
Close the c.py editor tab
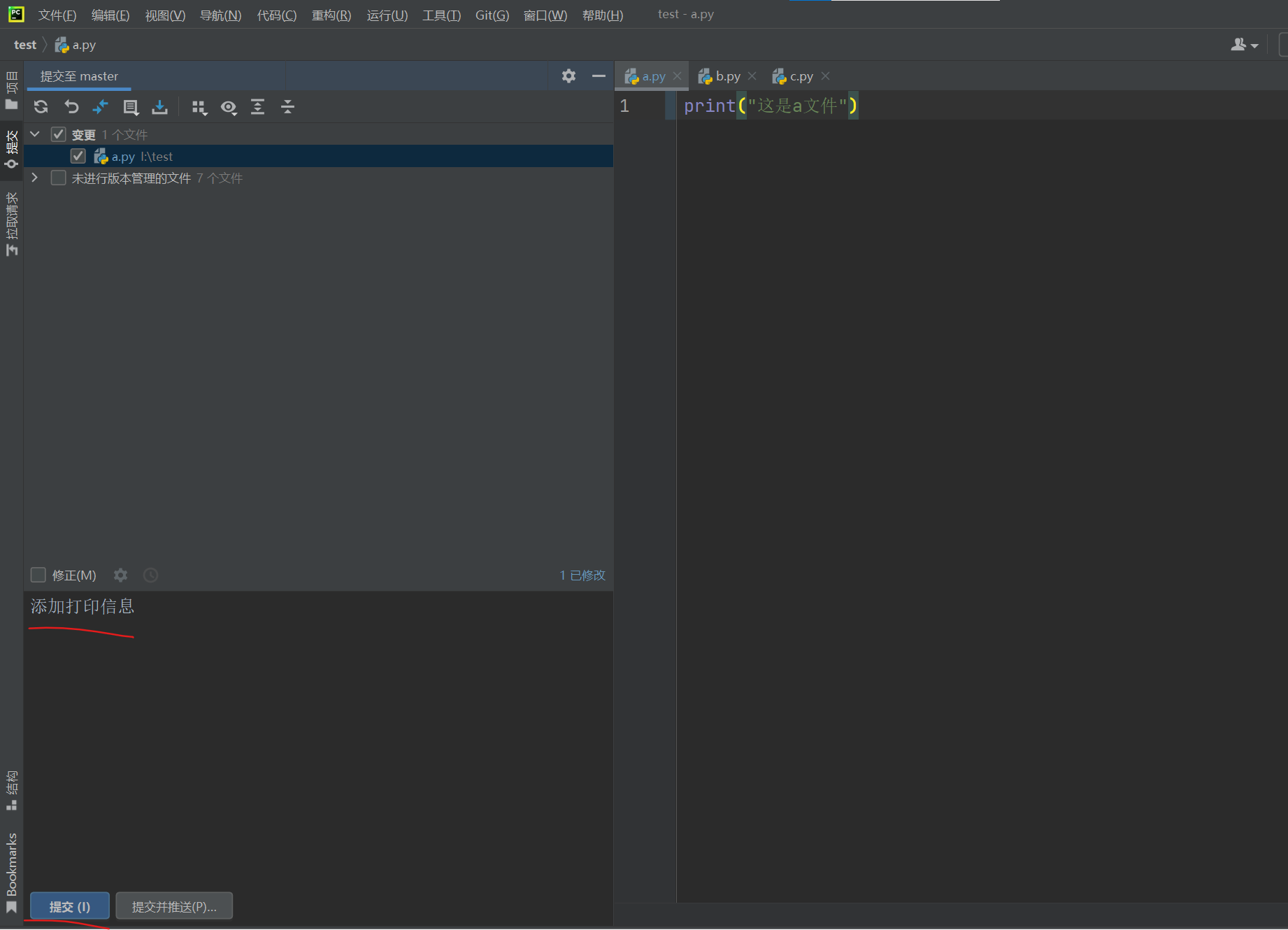point(825,76)
